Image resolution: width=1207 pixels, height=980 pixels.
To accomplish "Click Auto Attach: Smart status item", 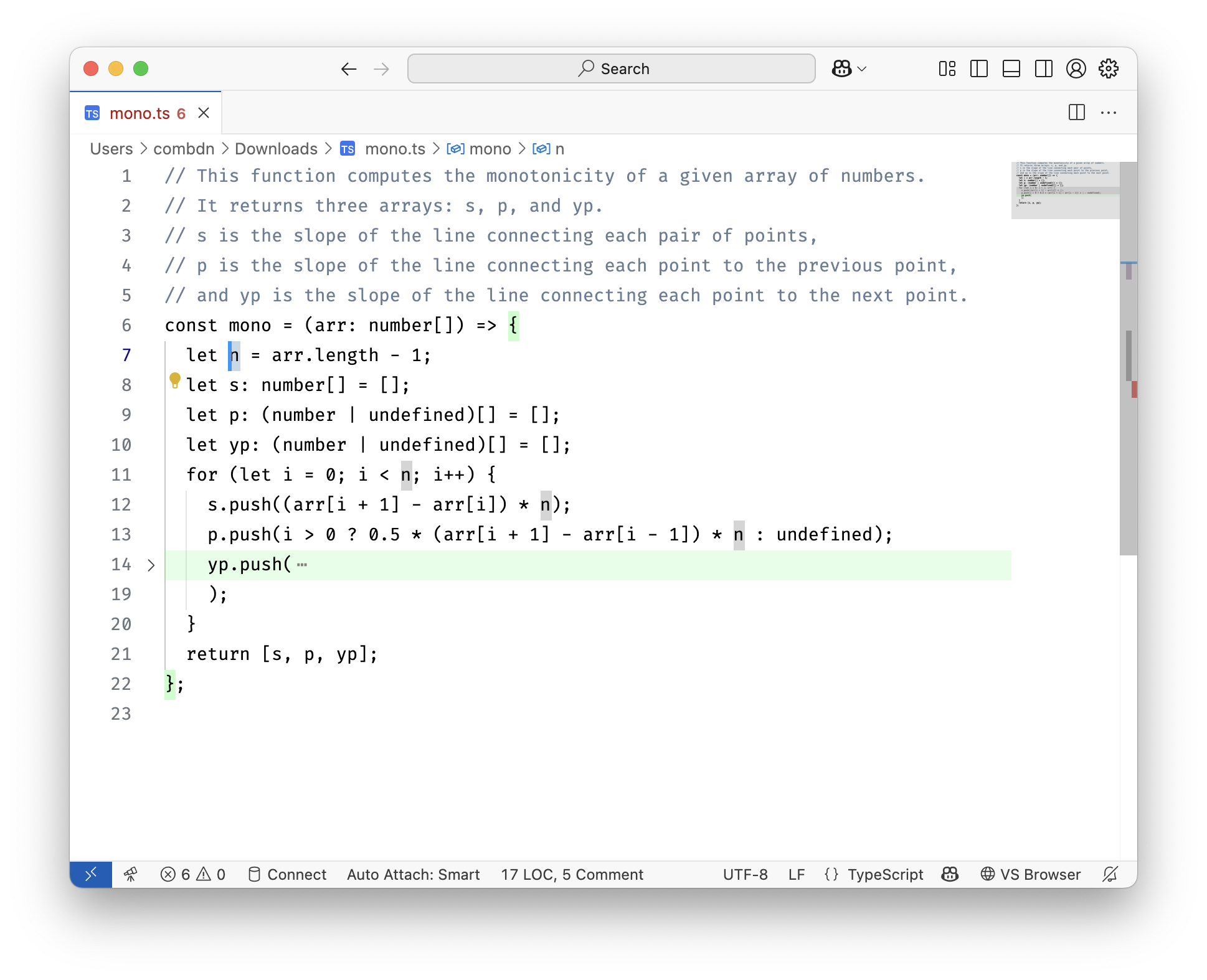I will [x=413, y=874].
